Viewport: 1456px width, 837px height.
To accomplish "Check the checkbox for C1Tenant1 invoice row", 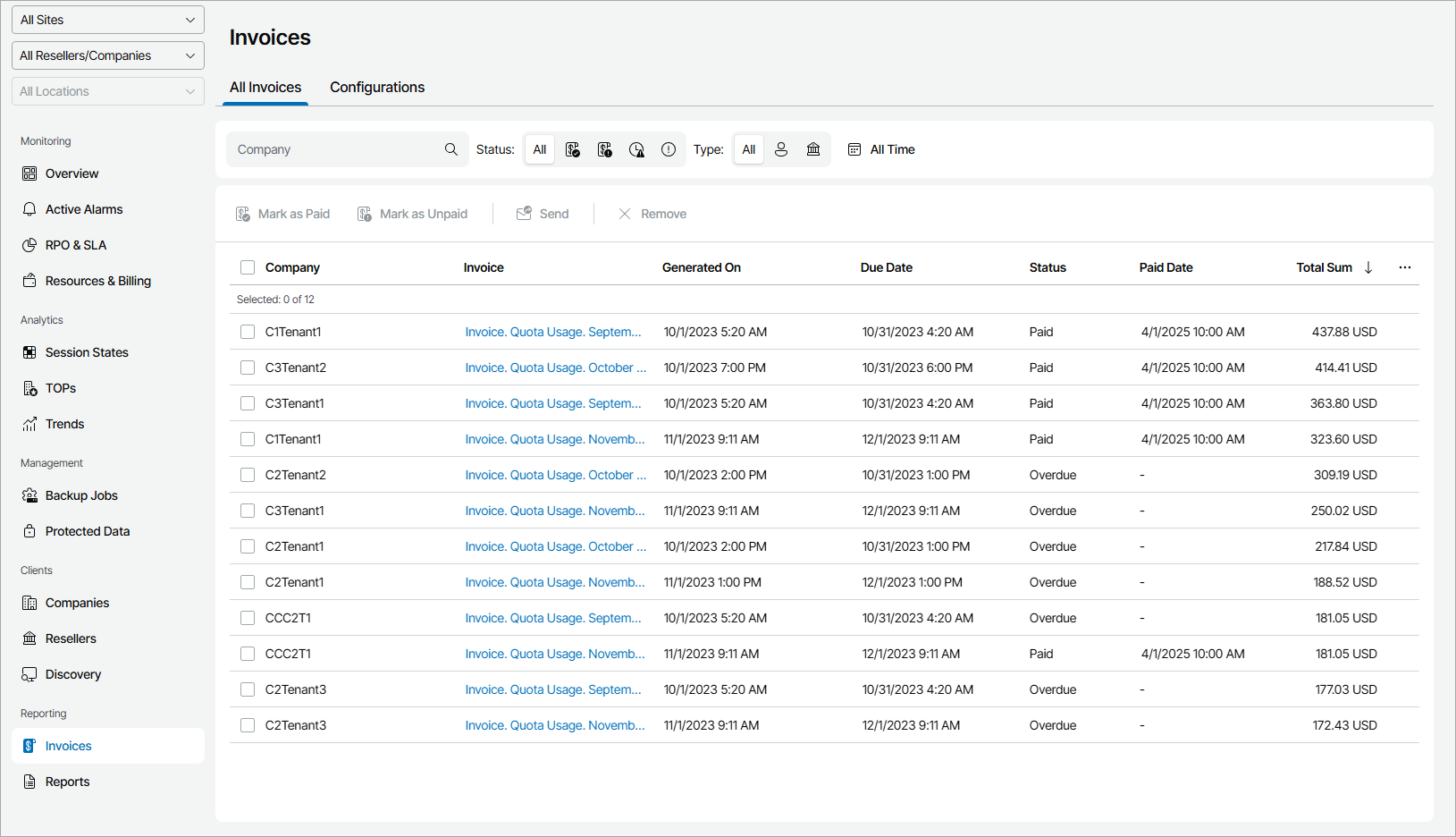I will tap(248, 332).
